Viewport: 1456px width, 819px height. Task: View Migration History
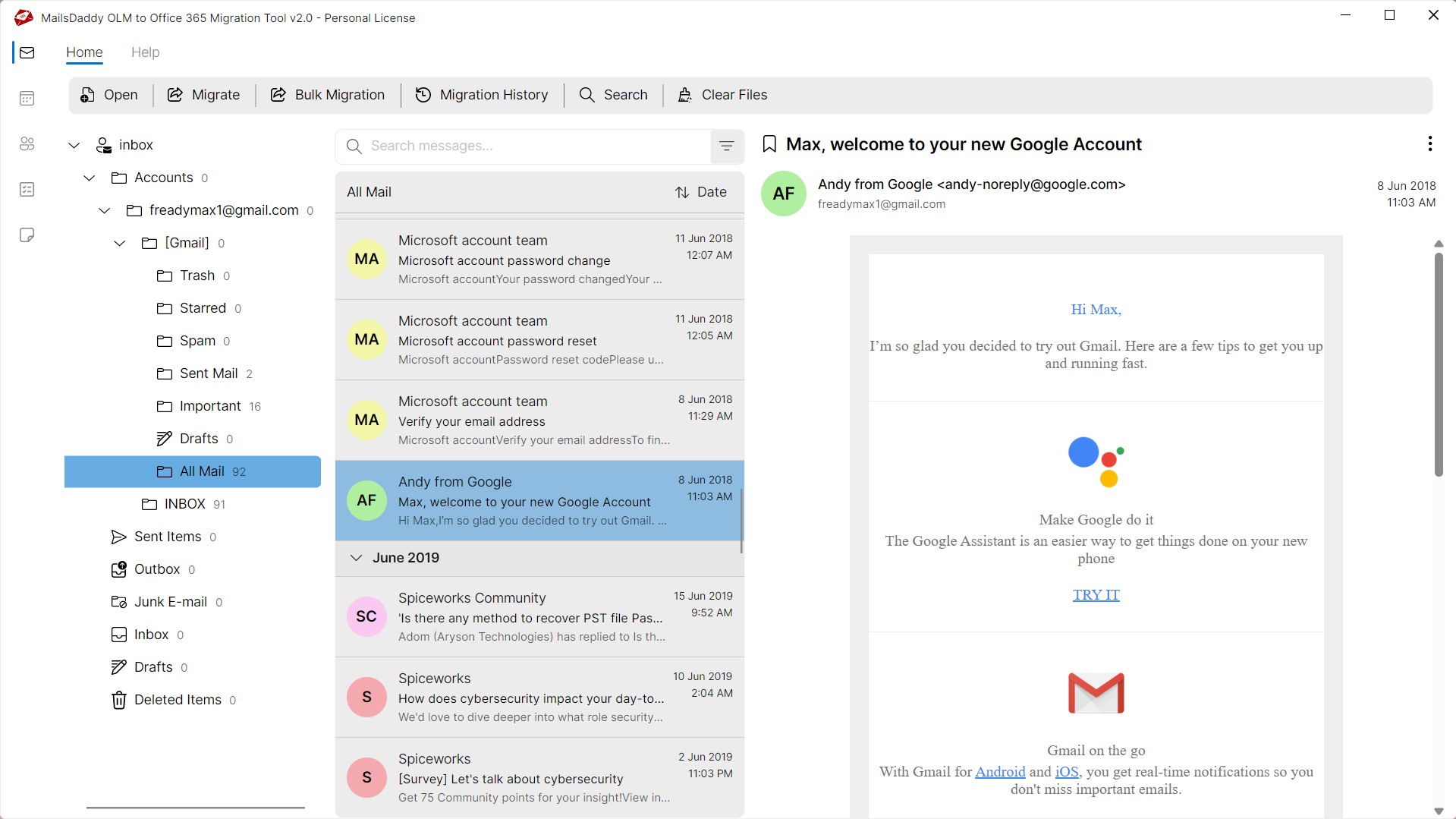click(x=482, y=95)
